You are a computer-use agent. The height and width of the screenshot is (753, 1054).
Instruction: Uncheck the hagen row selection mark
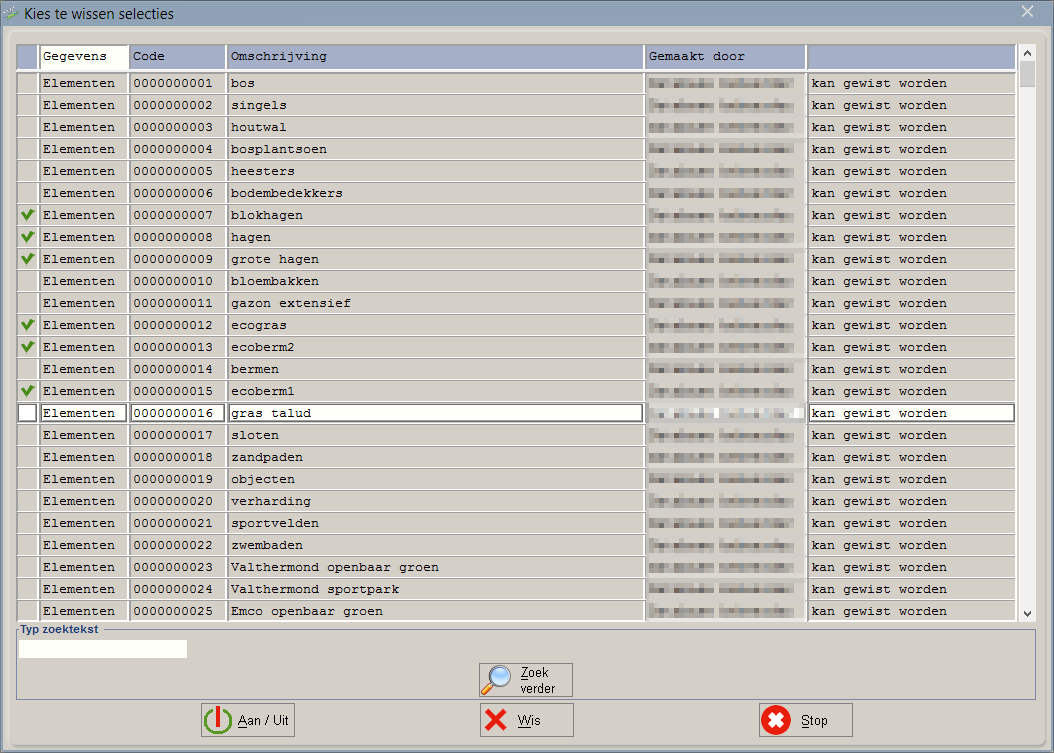tap(27, 237)
